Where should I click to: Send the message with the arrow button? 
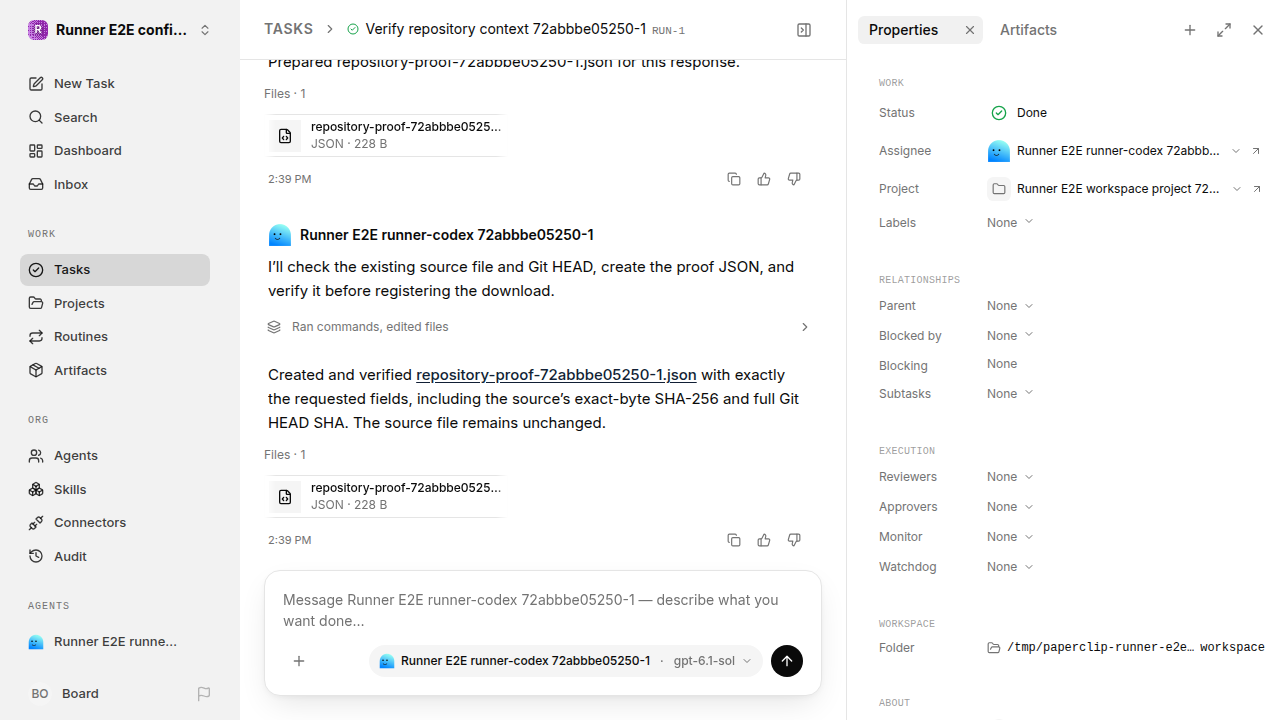point(787,661)
